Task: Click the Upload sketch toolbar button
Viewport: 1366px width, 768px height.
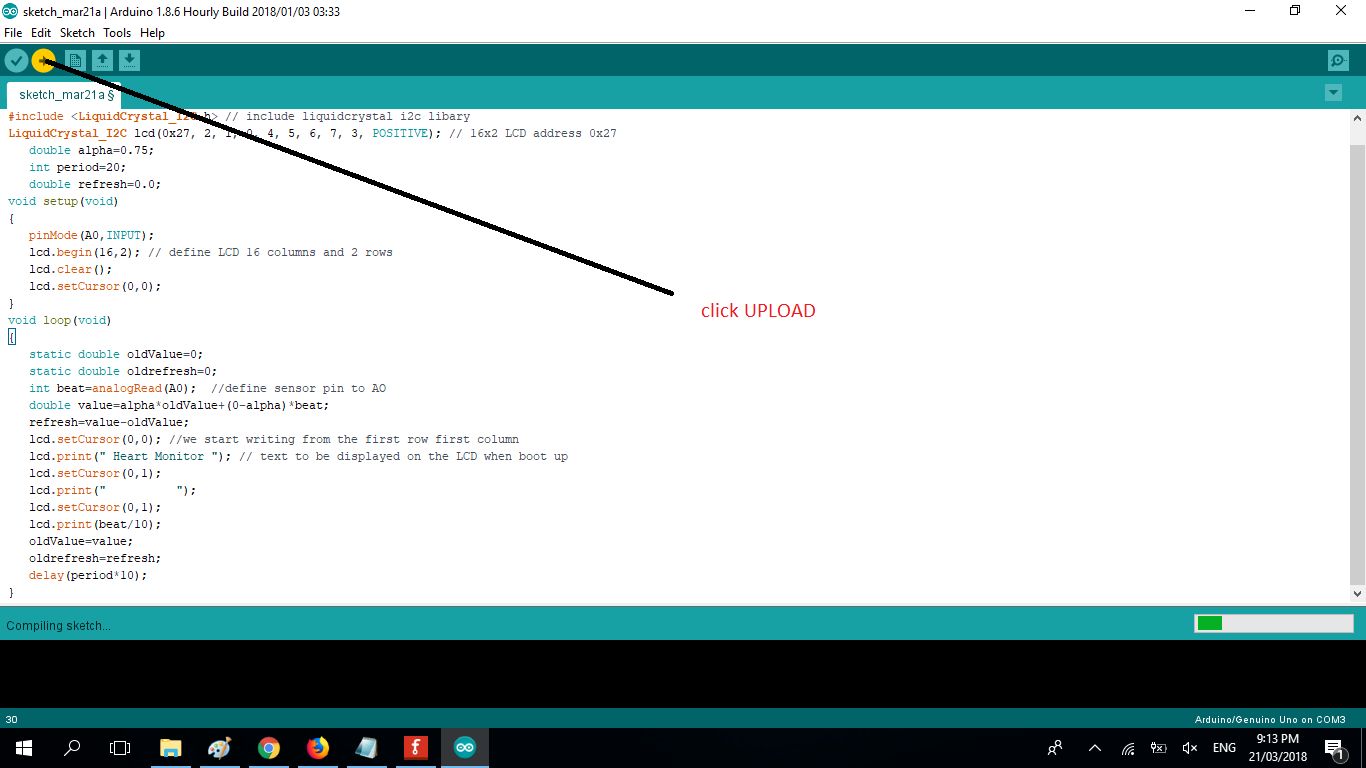Action: click(43, 61)
